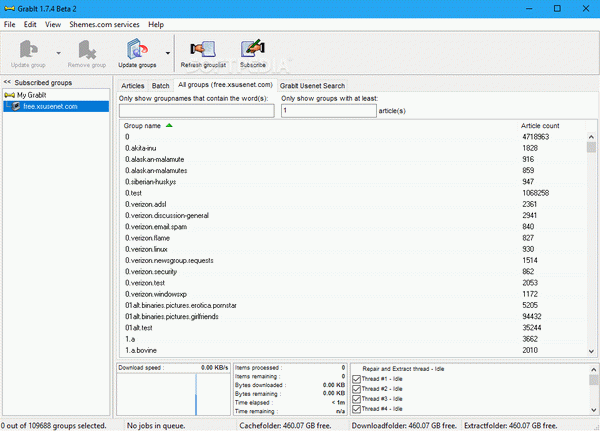The height and width of the screenshot is (431, 600).
Task: Click the My GrabIt tree icon
Action: 10,95
